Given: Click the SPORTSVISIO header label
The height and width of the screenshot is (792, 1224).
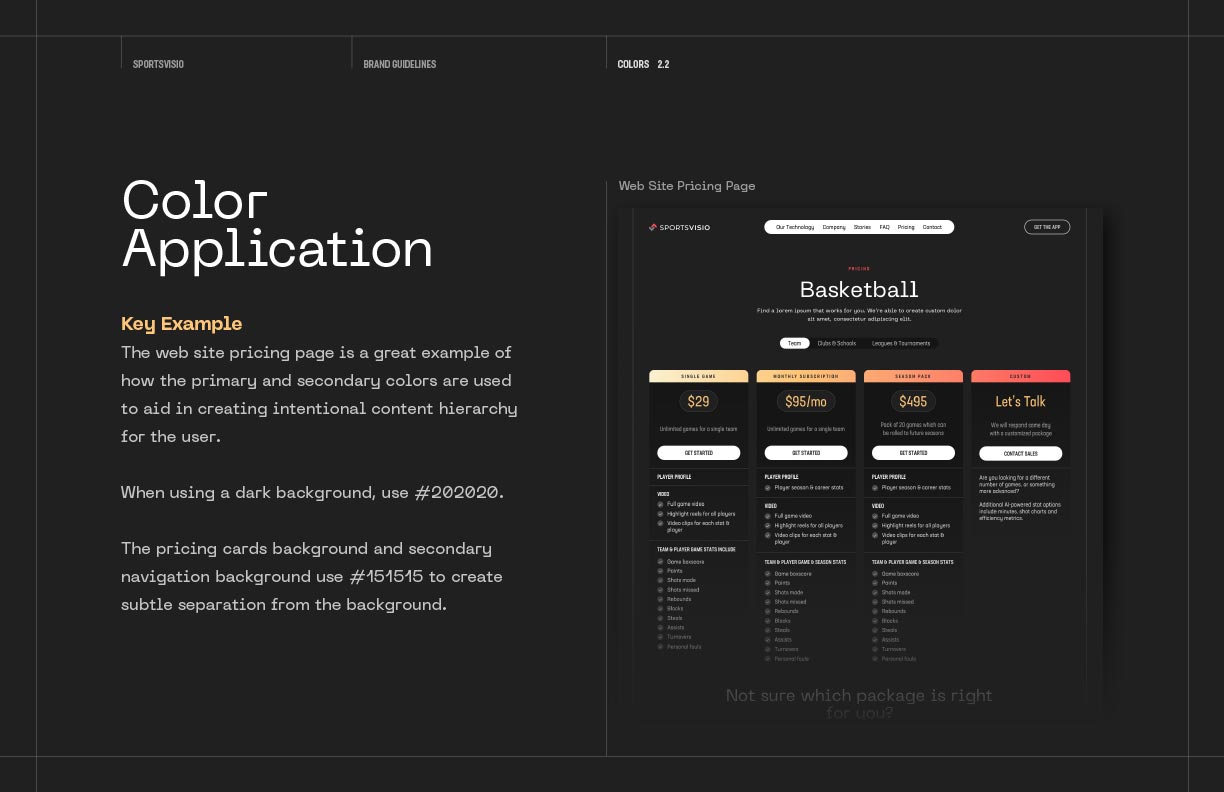Looking at the screenshot, I should coord(158,64).
